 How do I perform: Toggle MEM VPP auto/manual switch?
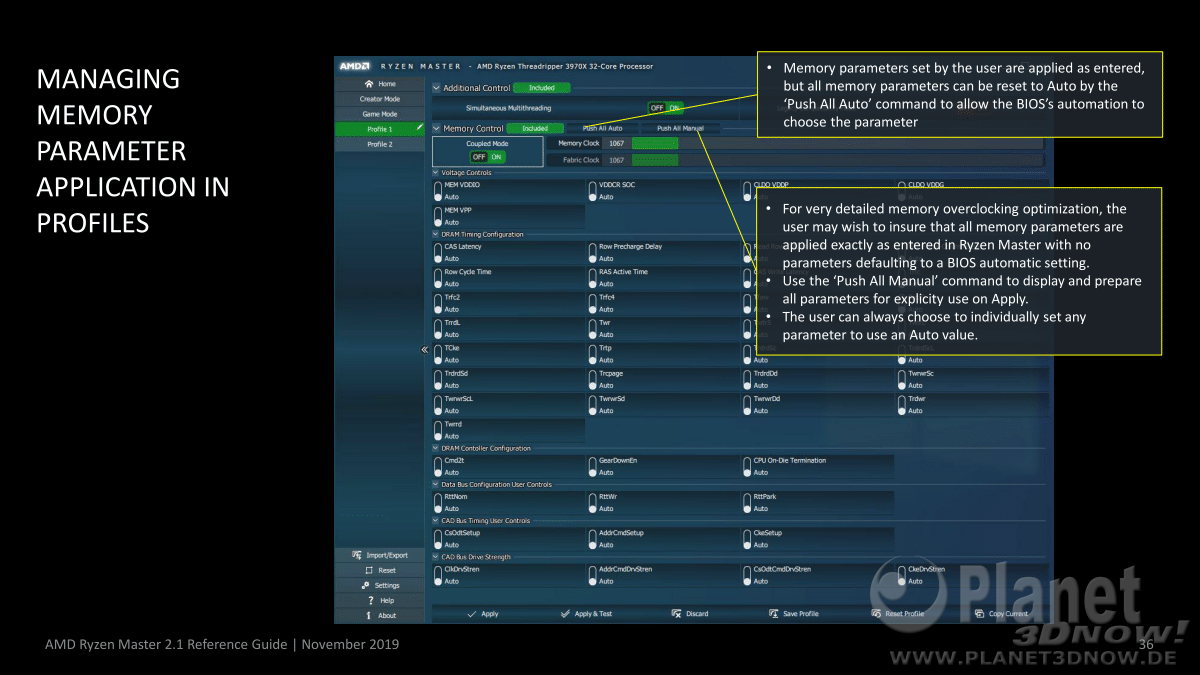click(438, 215)
